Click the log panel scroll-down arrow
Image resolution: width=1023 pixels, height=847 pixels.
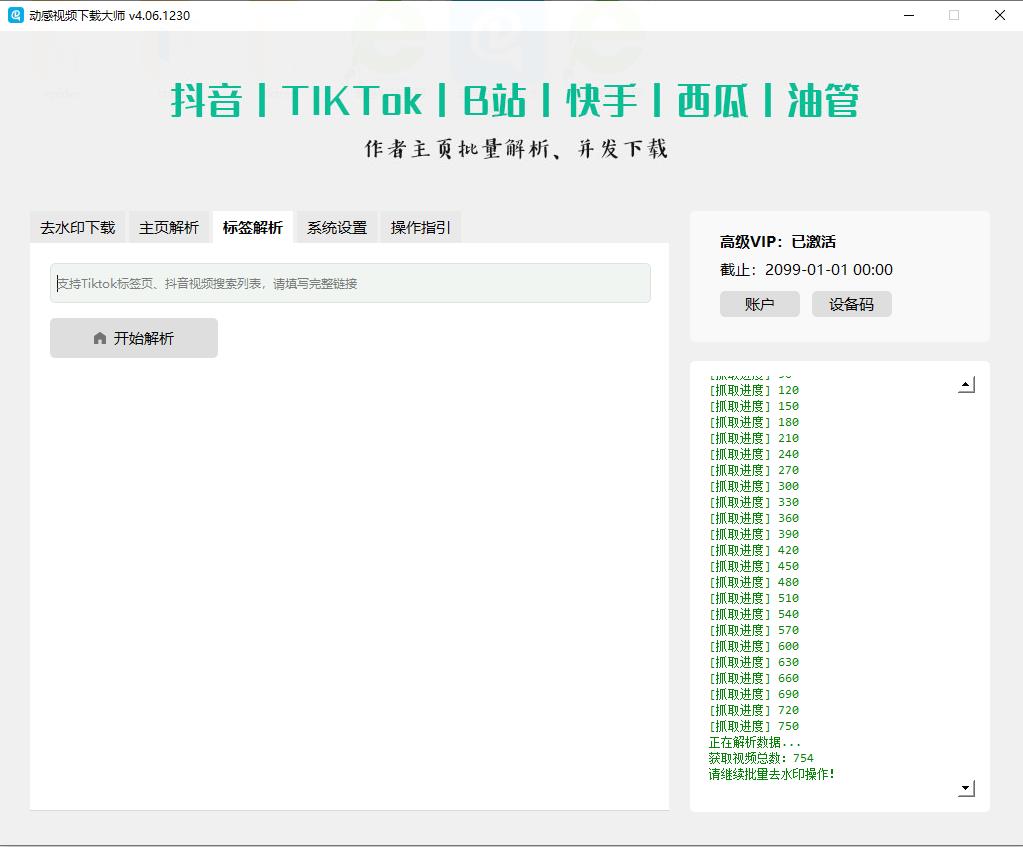(x=966, y=789)
